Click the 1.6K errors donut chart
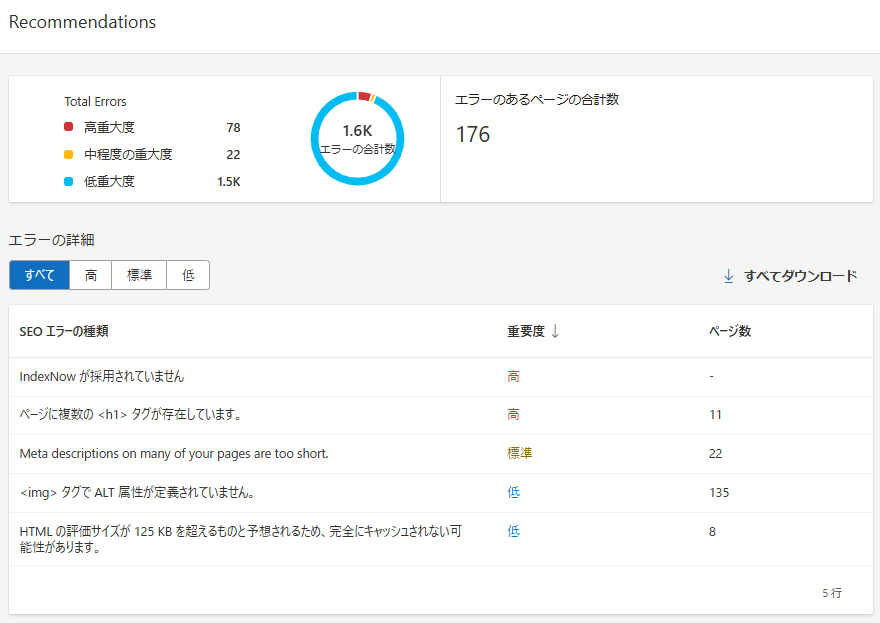Screen dimensions: 880x623 click(x=356, y=138)
